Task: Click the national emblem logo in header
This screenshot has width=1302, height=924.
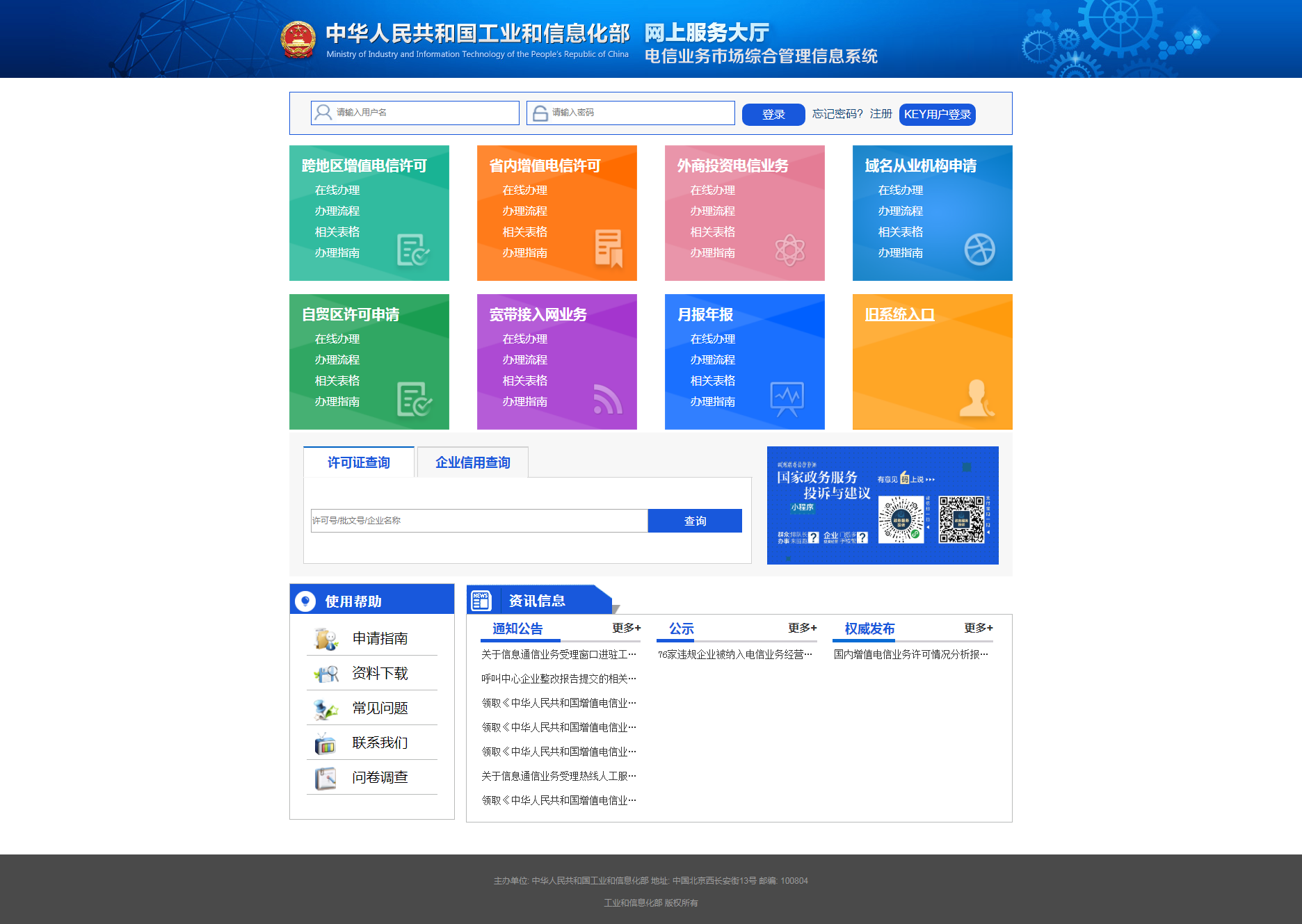Action: point(298,39)
